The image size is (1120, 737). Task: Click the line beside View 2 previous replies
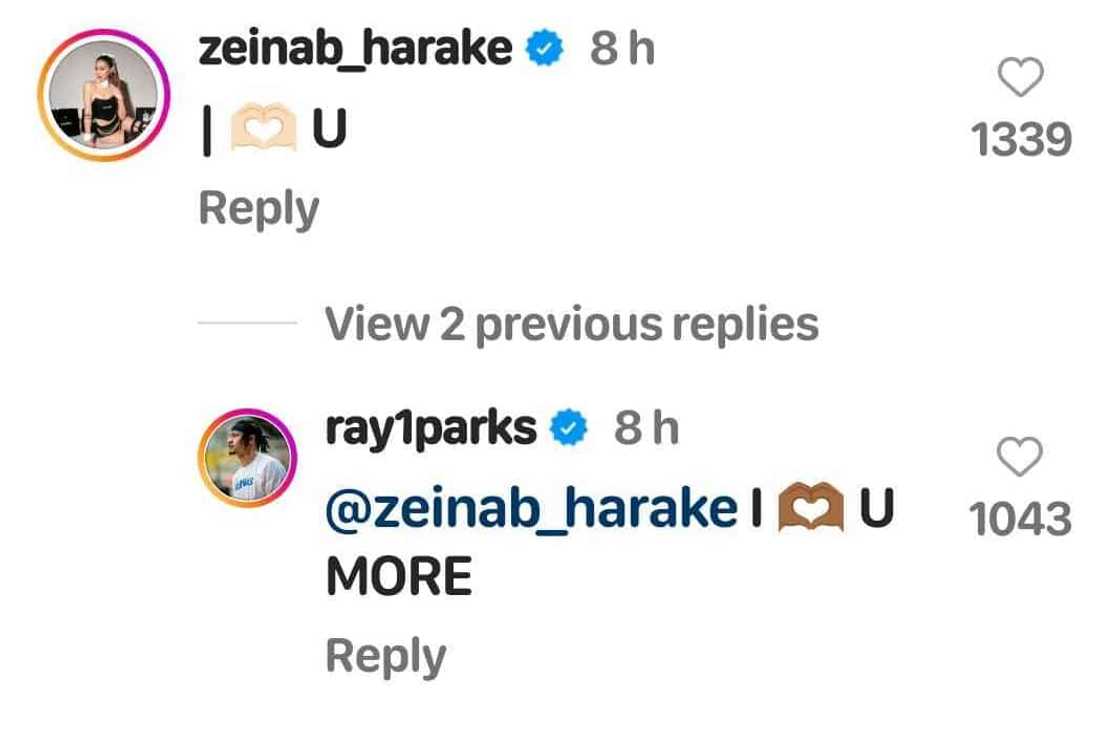click(x=247, y=323)
